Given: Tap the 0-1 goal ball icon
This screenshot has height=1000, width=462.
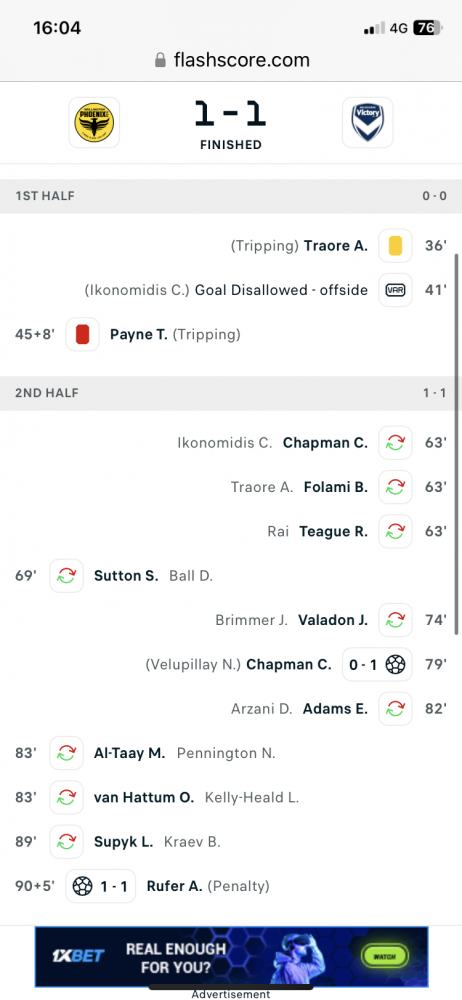Looking at the screenshot, I should [x=396, y=665].
